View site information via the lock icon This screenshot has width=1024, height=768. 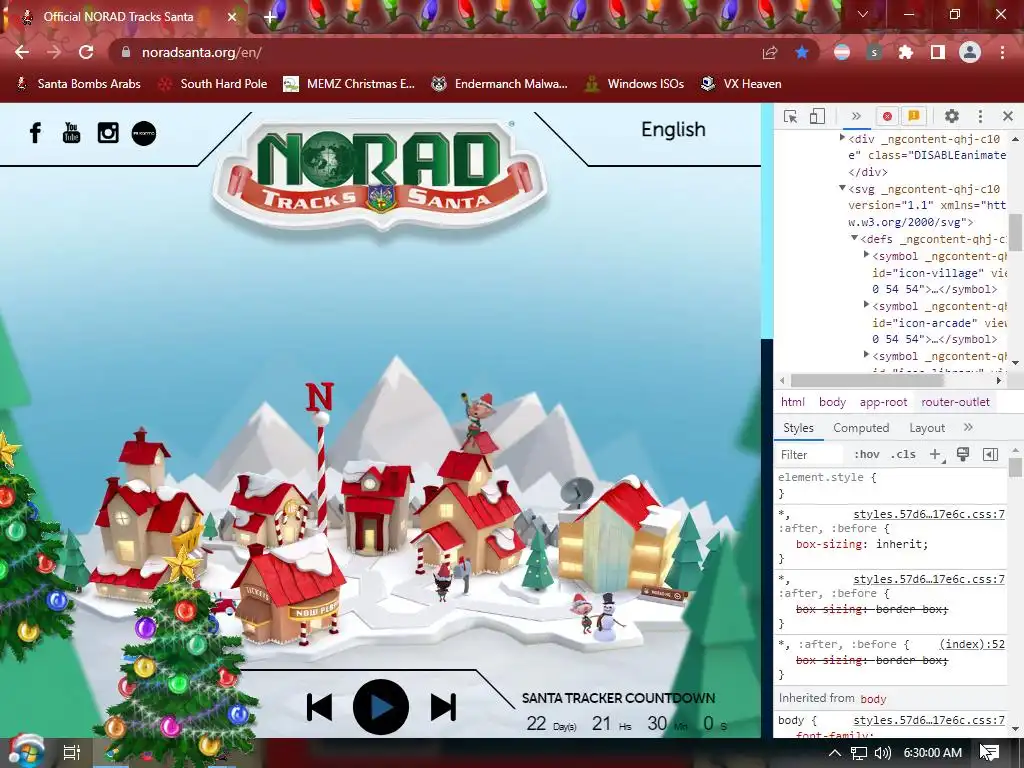pos(126,52)
